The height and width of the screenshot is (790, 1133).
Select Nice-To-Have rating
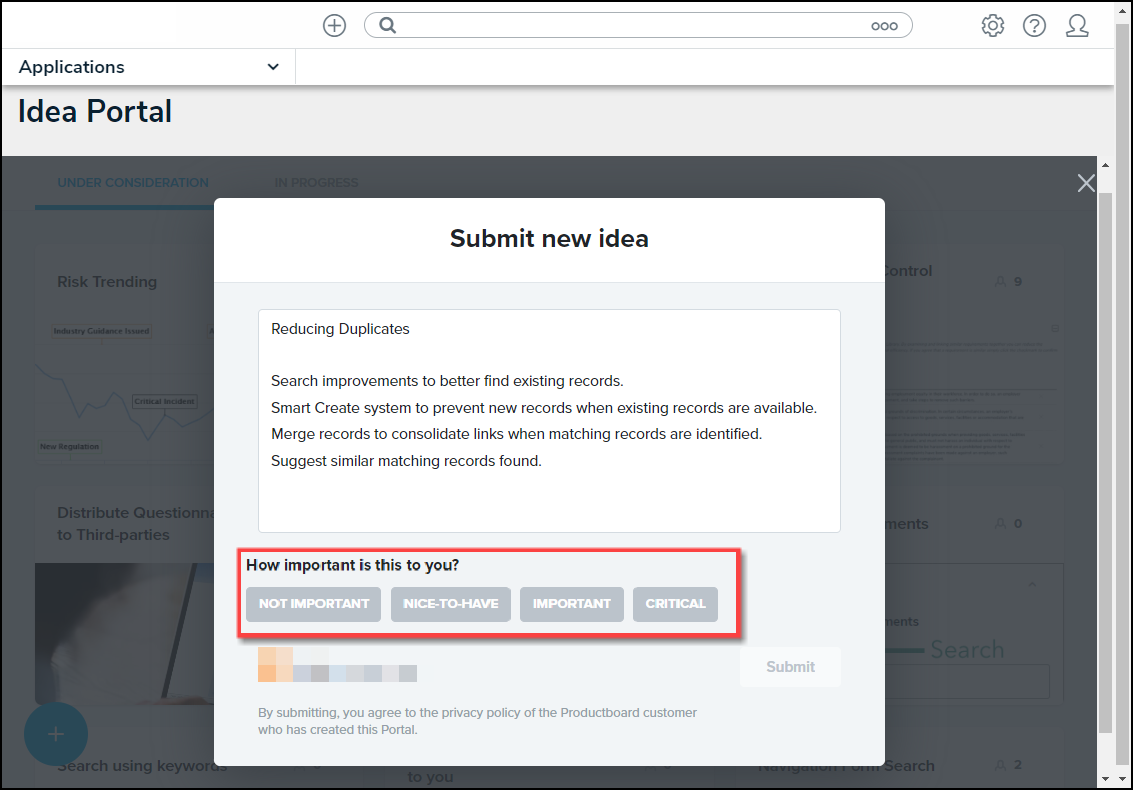[451, 604]
